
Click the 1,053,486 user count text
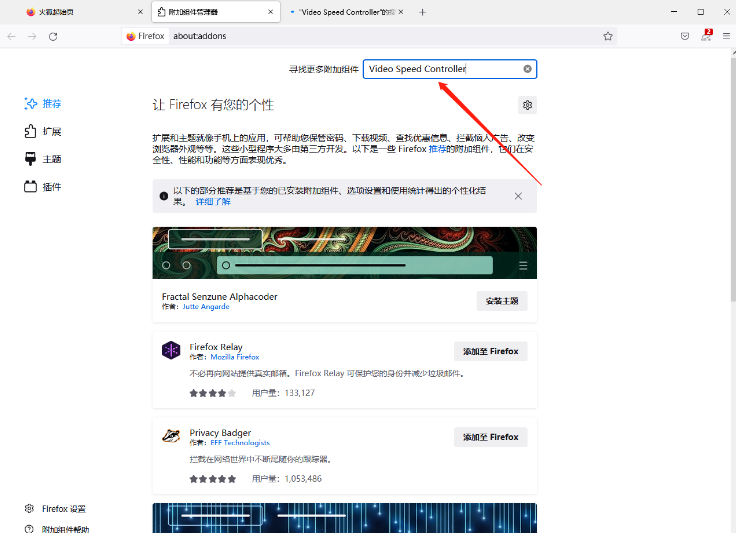point(303,479)
